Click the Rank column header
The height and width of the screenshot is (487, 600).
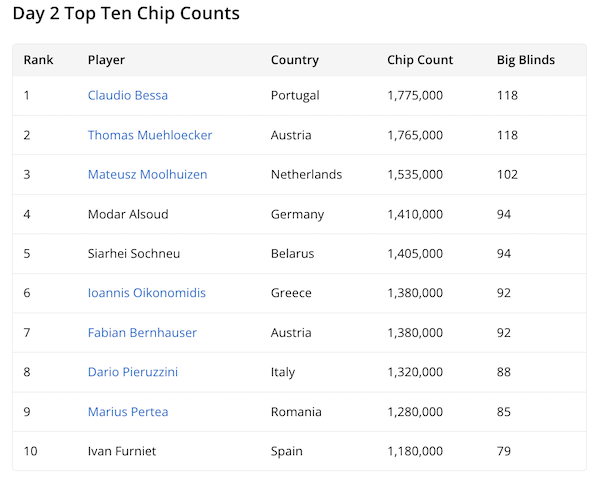[39, 60]
